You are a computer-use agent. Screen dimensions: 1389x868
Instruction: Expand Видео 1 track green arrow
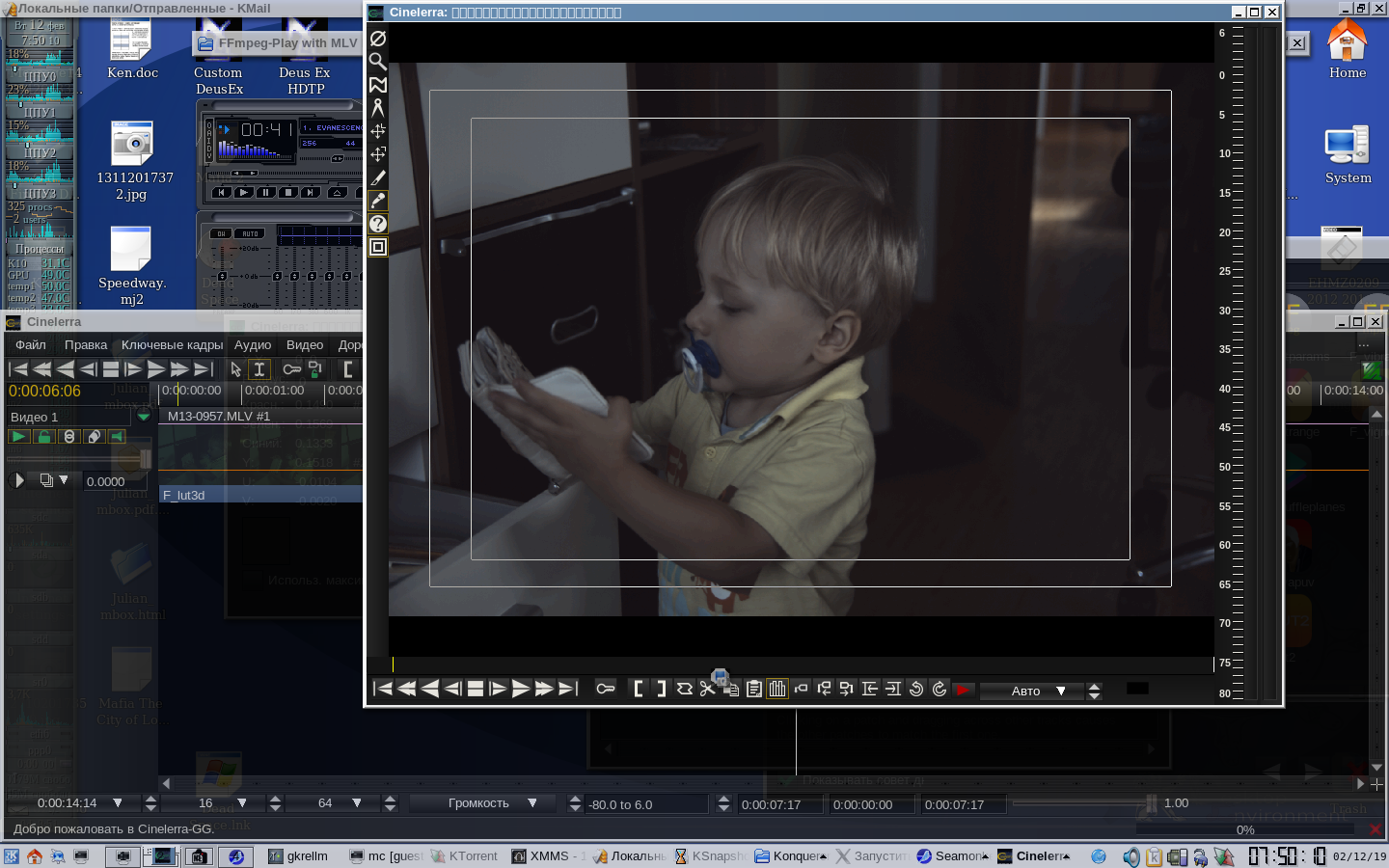pyautogui.click(x=144, y=417)
